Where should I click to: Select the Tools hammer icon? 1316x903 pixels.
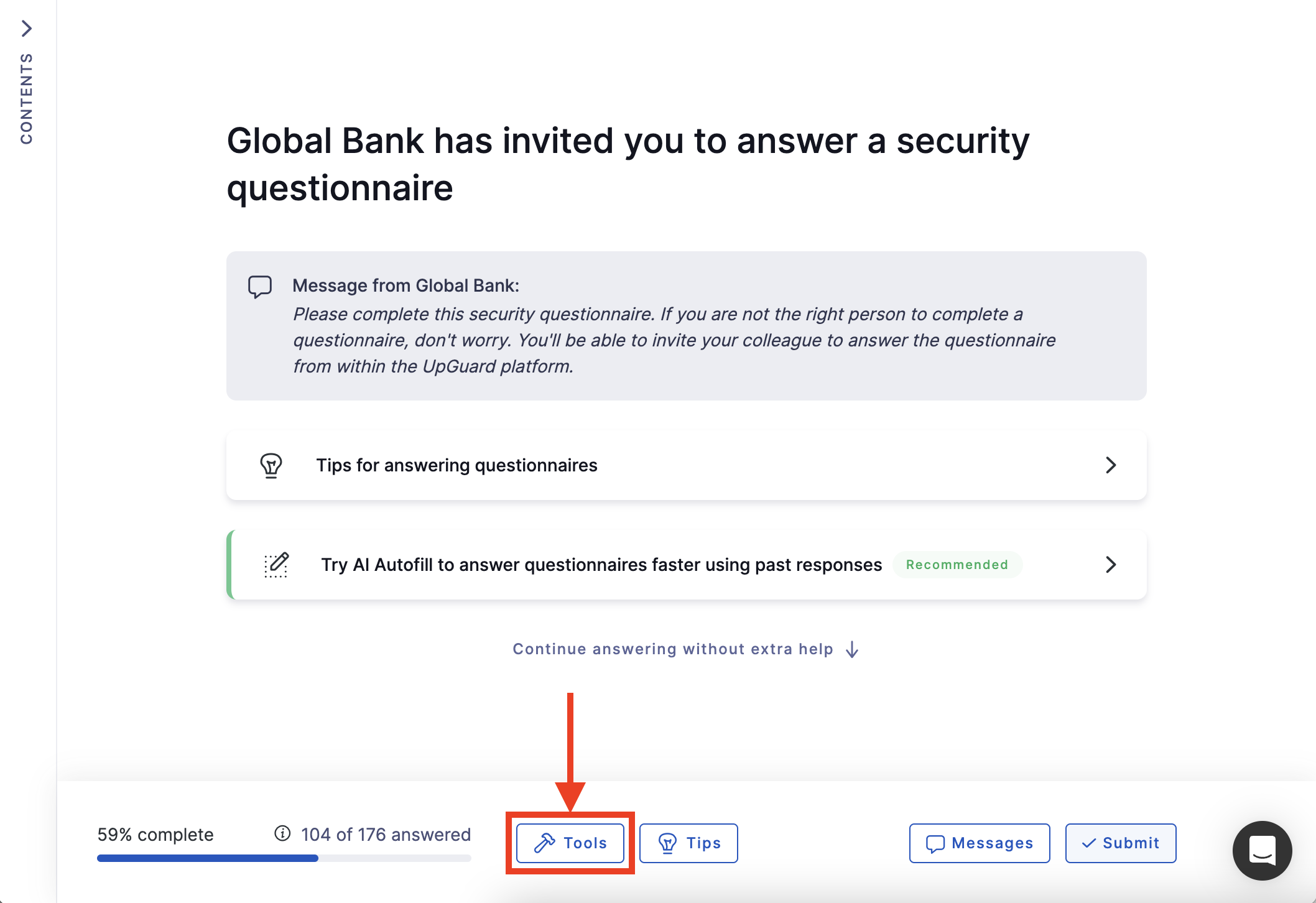pyautogui.click(x=544, y=843)
